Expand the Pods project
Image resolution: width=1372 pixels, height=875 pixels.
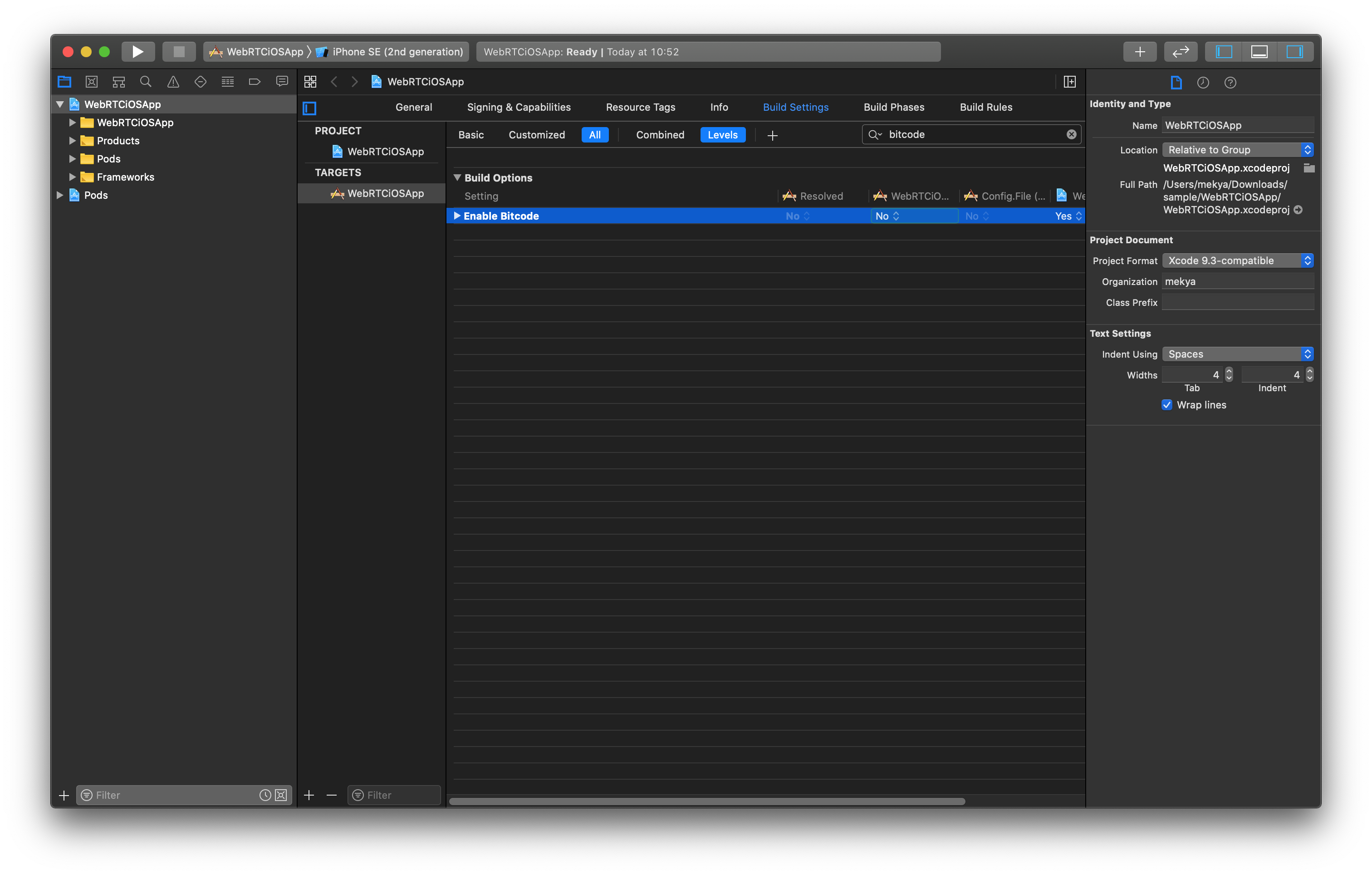60,196
